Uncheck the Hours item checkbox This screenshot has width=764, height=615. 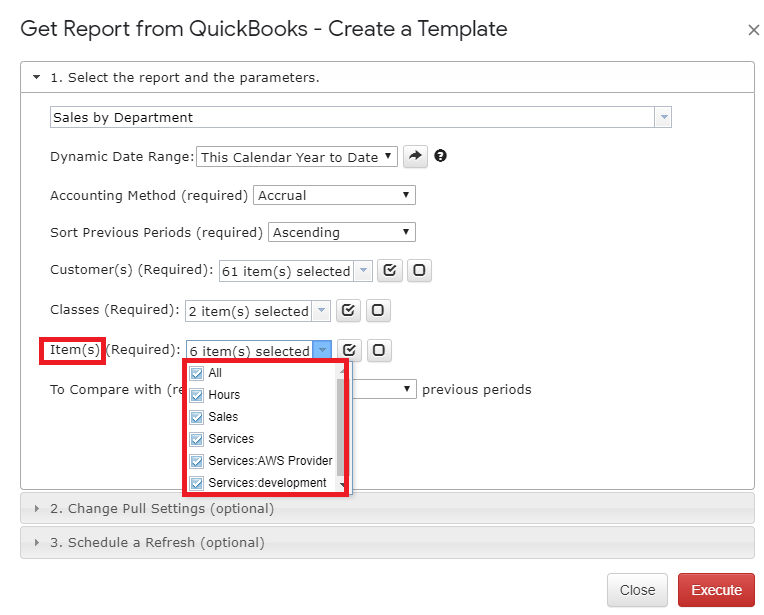pyautogui.click(x=197, y=395)
